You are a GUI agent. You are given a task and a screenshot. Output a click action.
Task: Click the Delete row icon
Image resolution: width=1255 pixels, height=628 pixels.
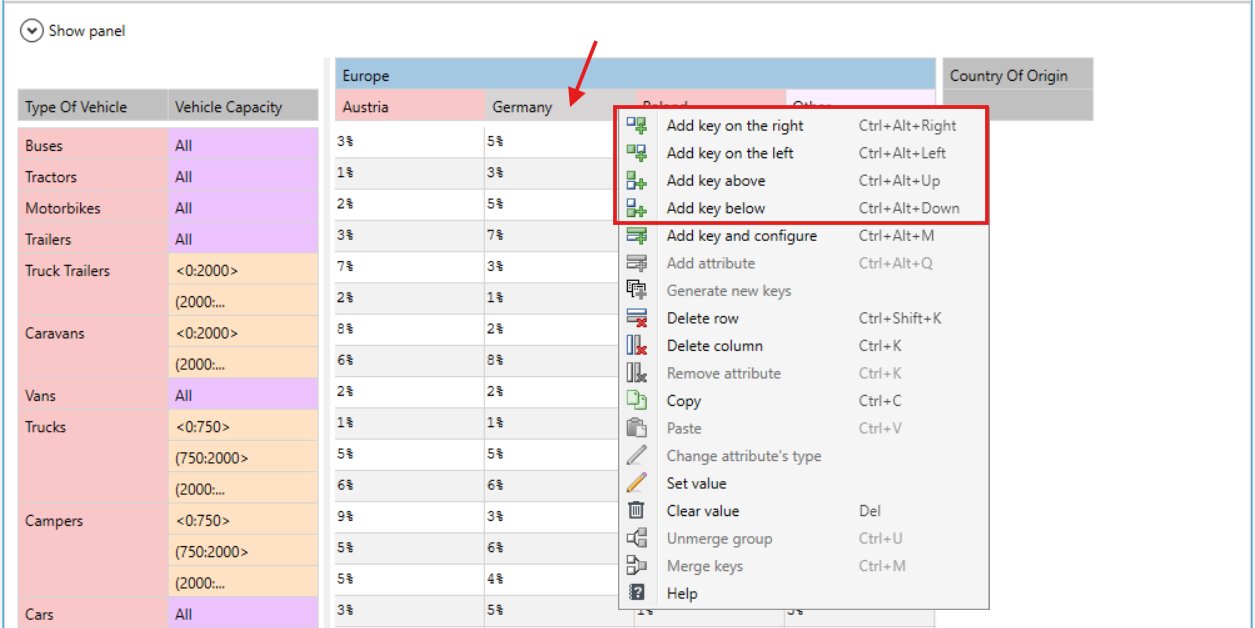pyautogui.click(x=637, y=318)
